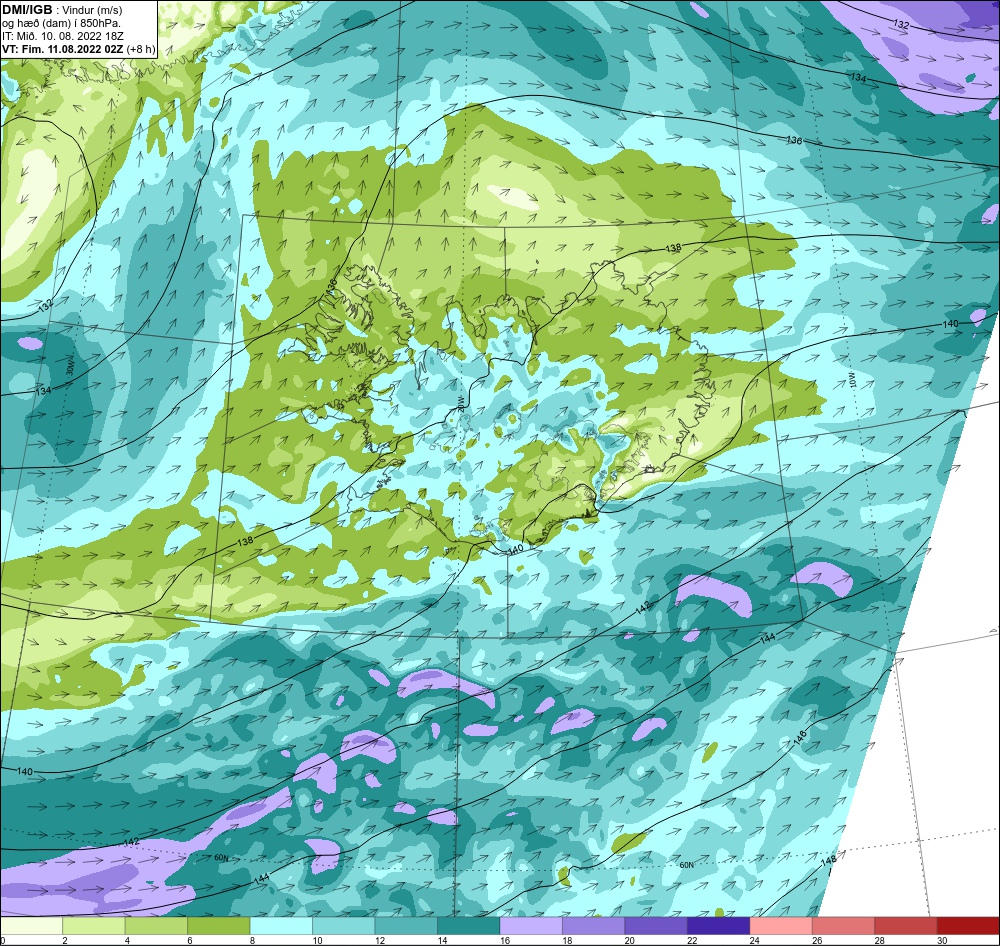
Task: Click the 12–14 m/s teal legend swatch
Action: pos(406,926)
